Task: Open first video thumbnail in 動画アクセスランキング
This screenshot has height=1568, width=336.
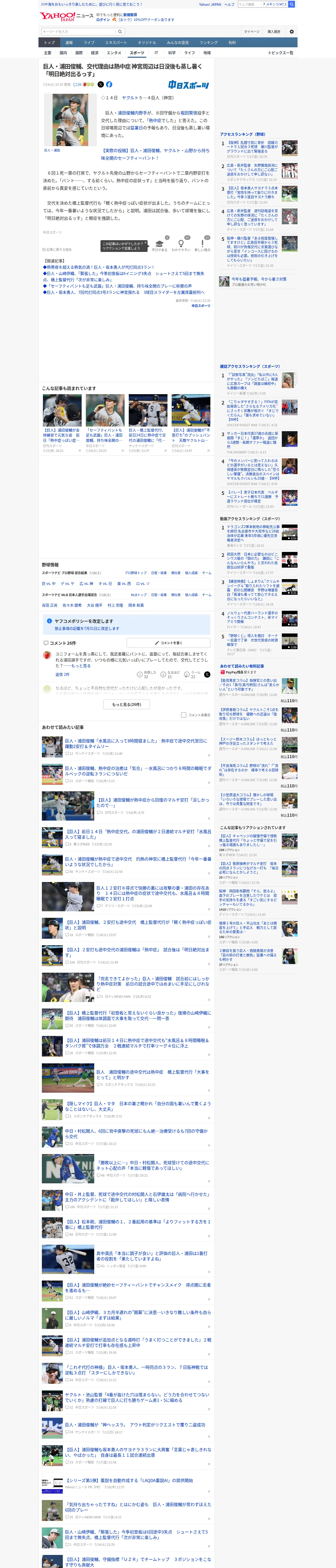Action: (290, 533)
